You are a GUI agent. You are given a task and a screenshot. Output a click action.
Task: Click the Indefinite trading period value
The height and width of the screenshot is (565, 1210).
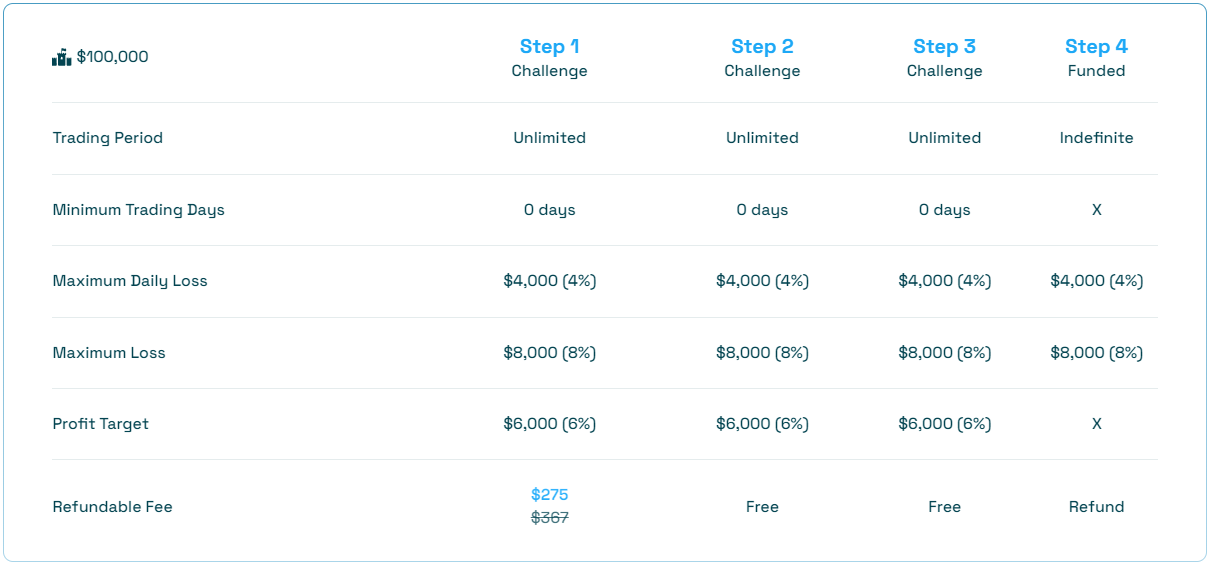(x=1096, y=138)
